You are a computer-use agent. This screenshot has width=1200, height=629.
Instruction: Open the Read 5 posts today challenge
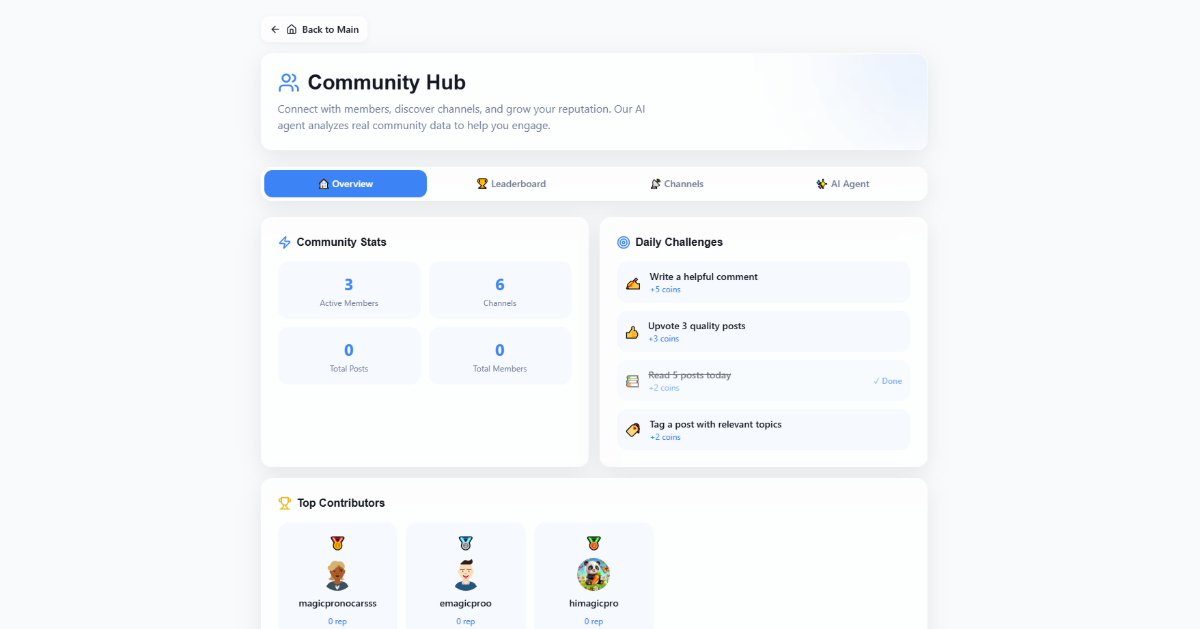coord(763,380)
